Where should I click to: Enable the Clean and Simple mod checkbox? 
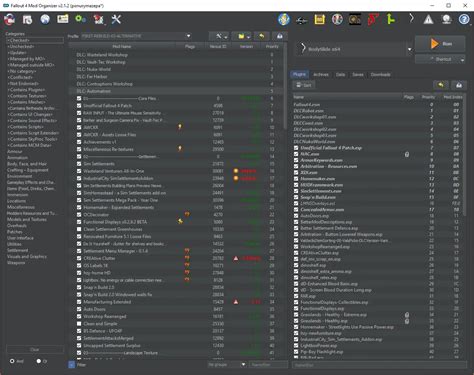[x=79, y=323]
